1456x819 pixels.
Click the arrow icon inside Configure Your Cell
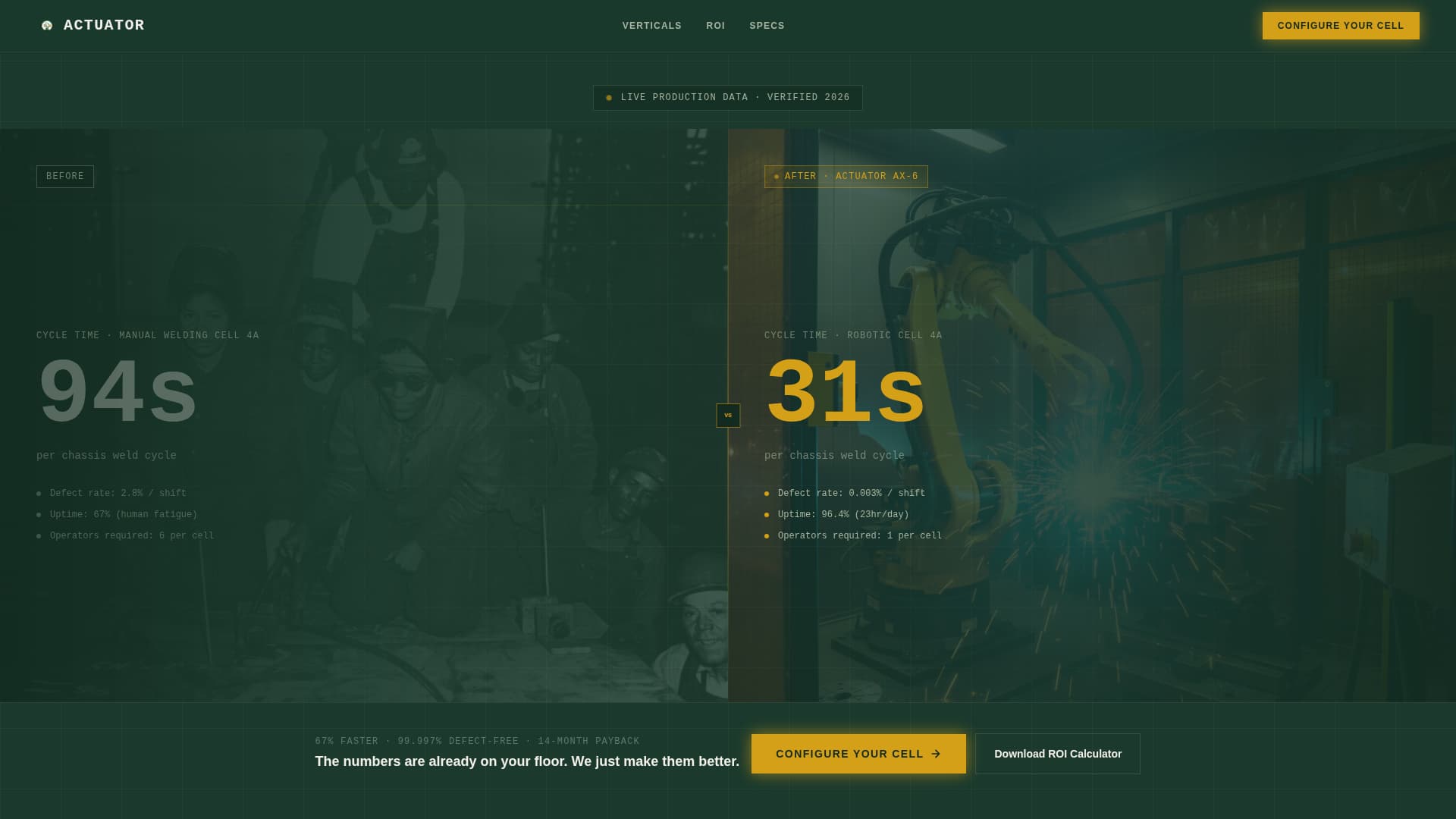[937, 754]
